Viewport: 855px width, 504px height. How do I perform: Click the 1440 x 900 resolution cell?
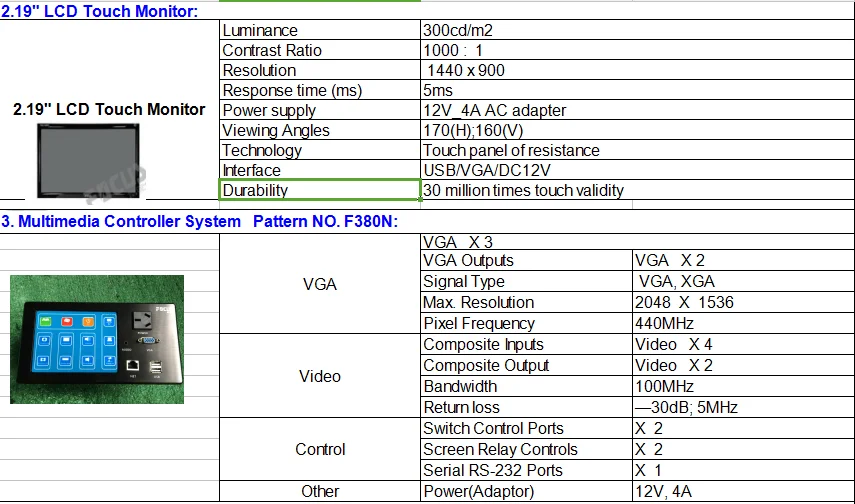click(x=637, y=70)
